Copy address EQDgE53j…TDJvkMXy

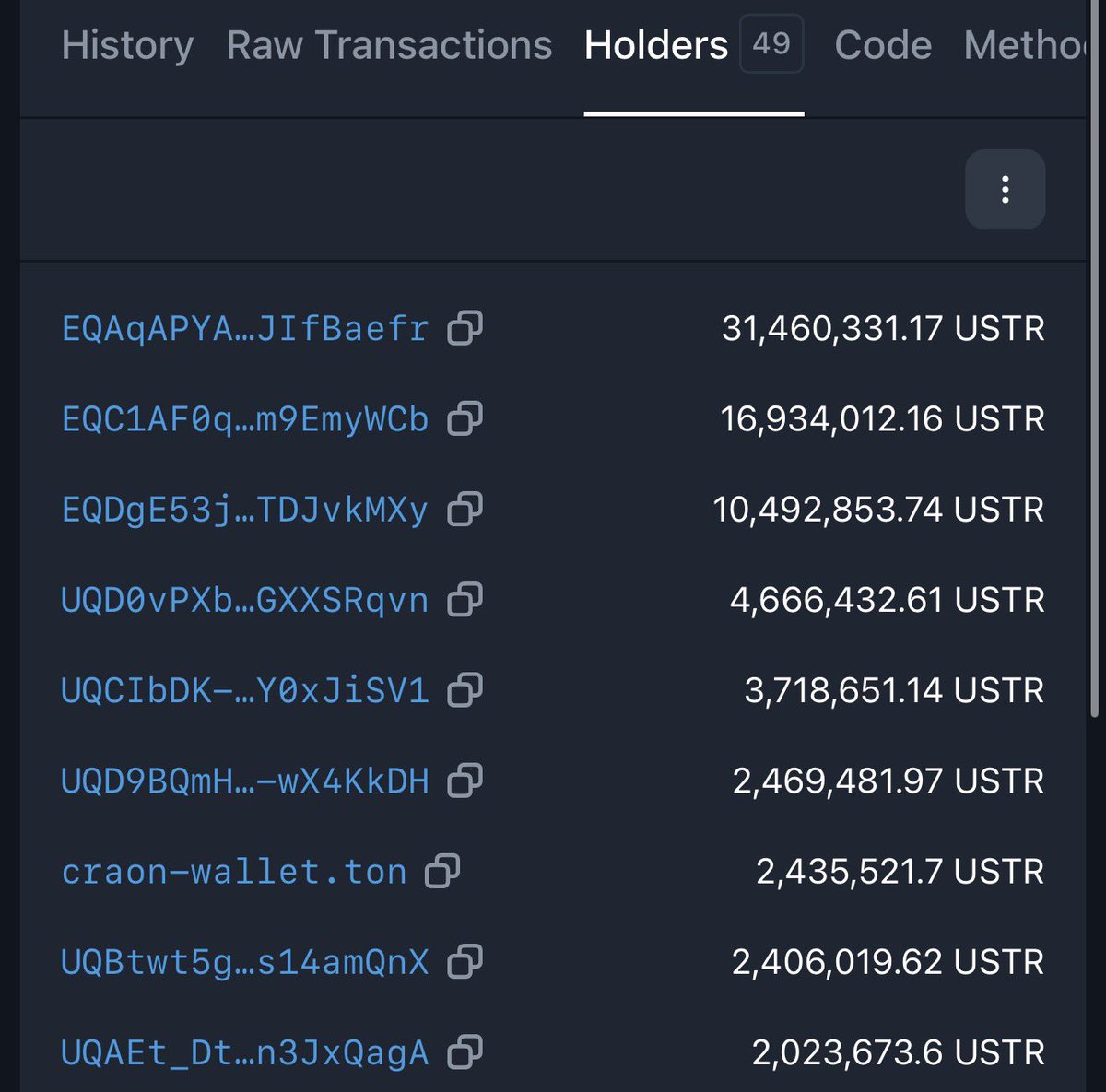click(x=465, y=509)
